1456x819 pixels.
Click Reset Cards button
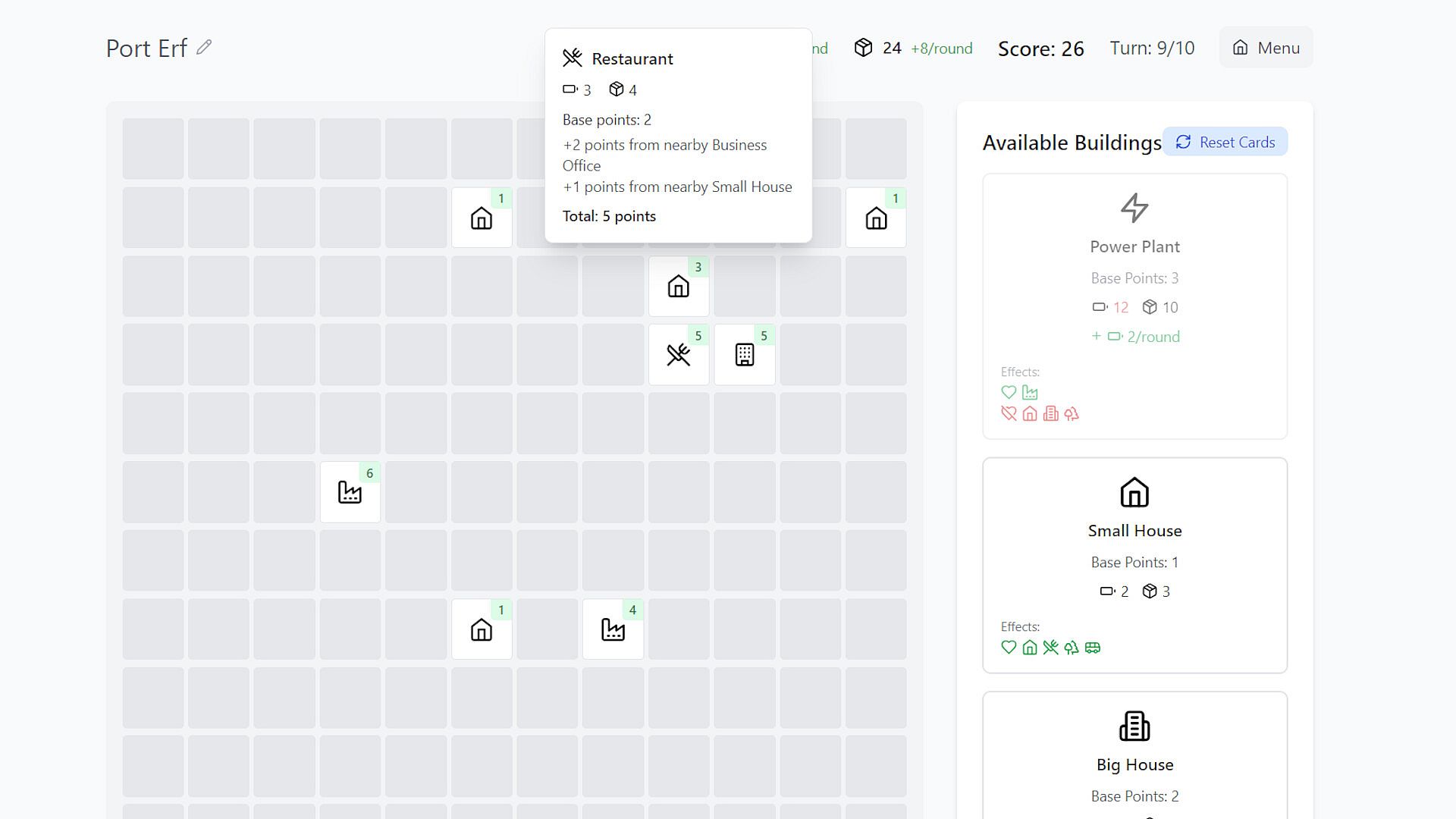(1225, 142)
